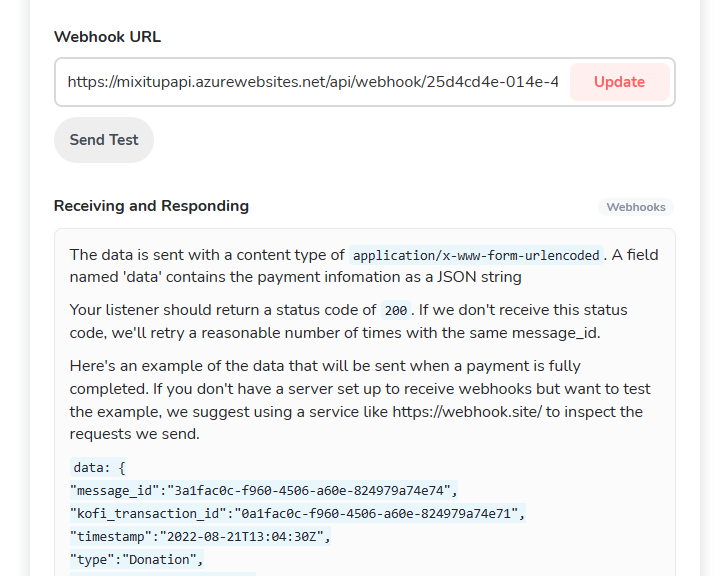Click the Receiving and Responding heading

(x=151, y=206)
